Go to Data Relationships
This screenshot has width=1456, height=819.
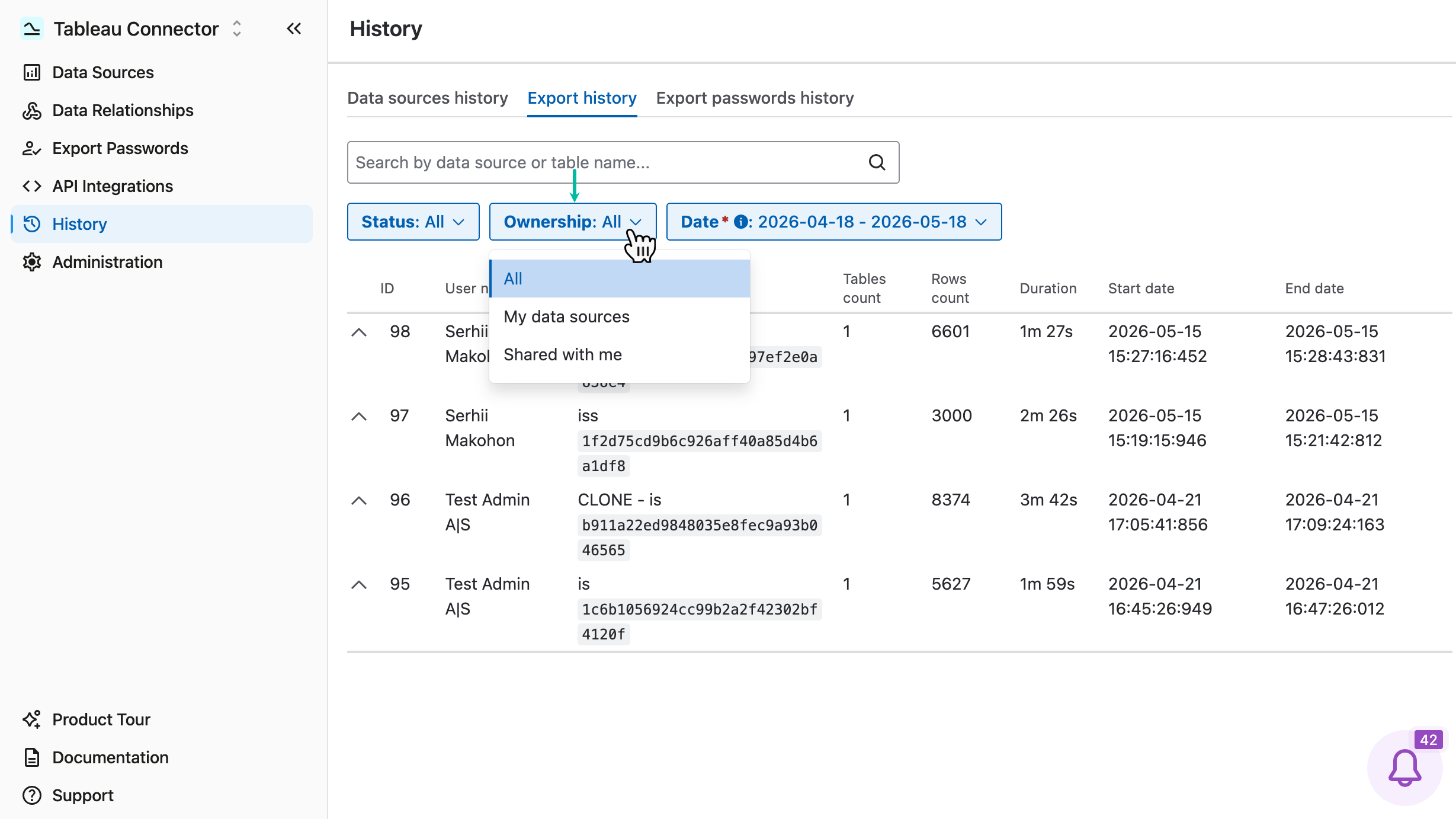click(x=161, y=110)
